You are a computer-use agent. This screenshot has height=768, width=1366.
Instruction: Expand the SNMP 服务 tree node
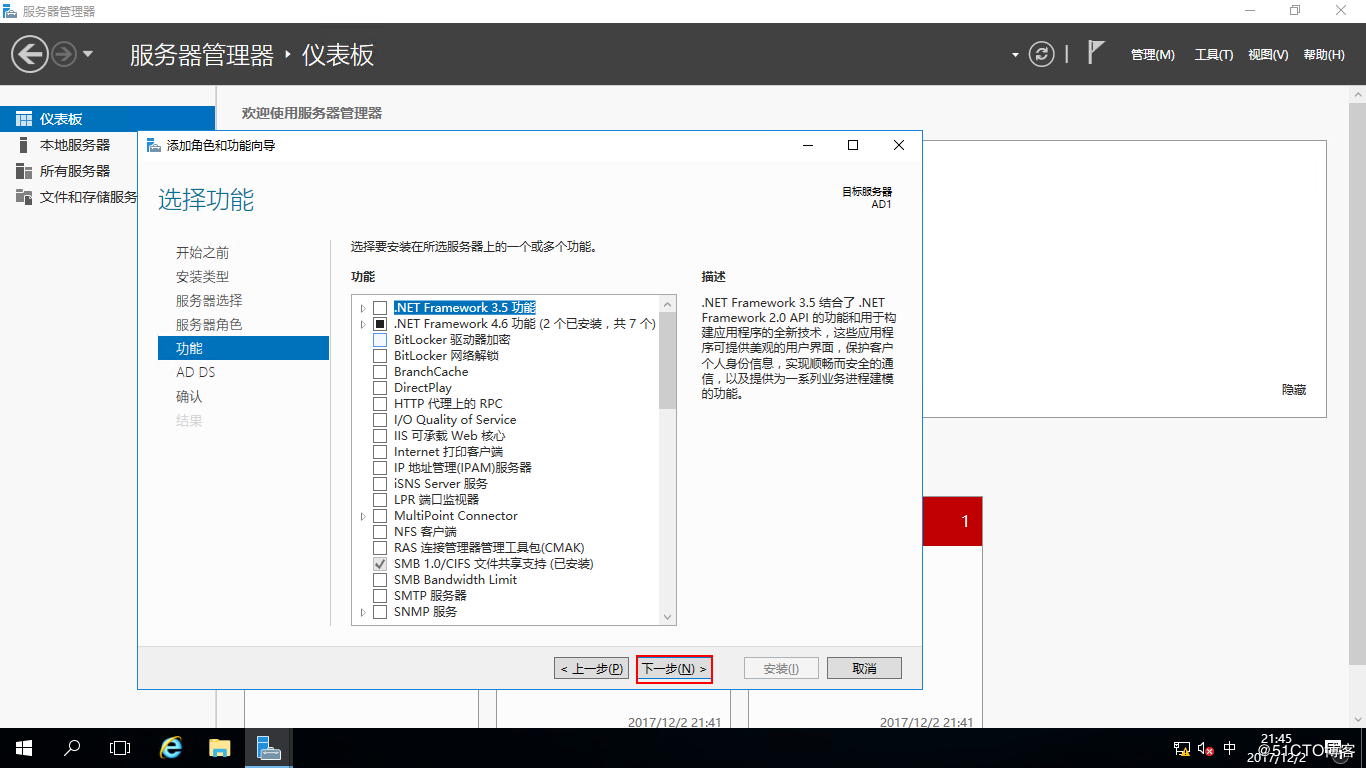[x=363, y=612]
